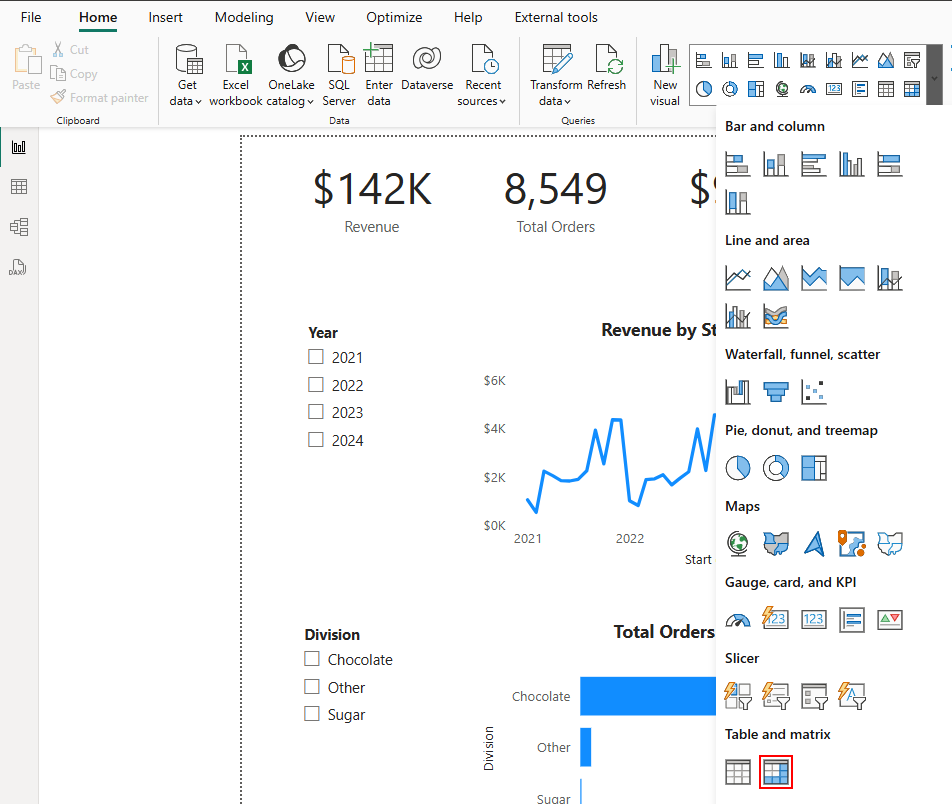
Task: Expand the OneLake catalog dropdown
Action: [x=291, y=75]
